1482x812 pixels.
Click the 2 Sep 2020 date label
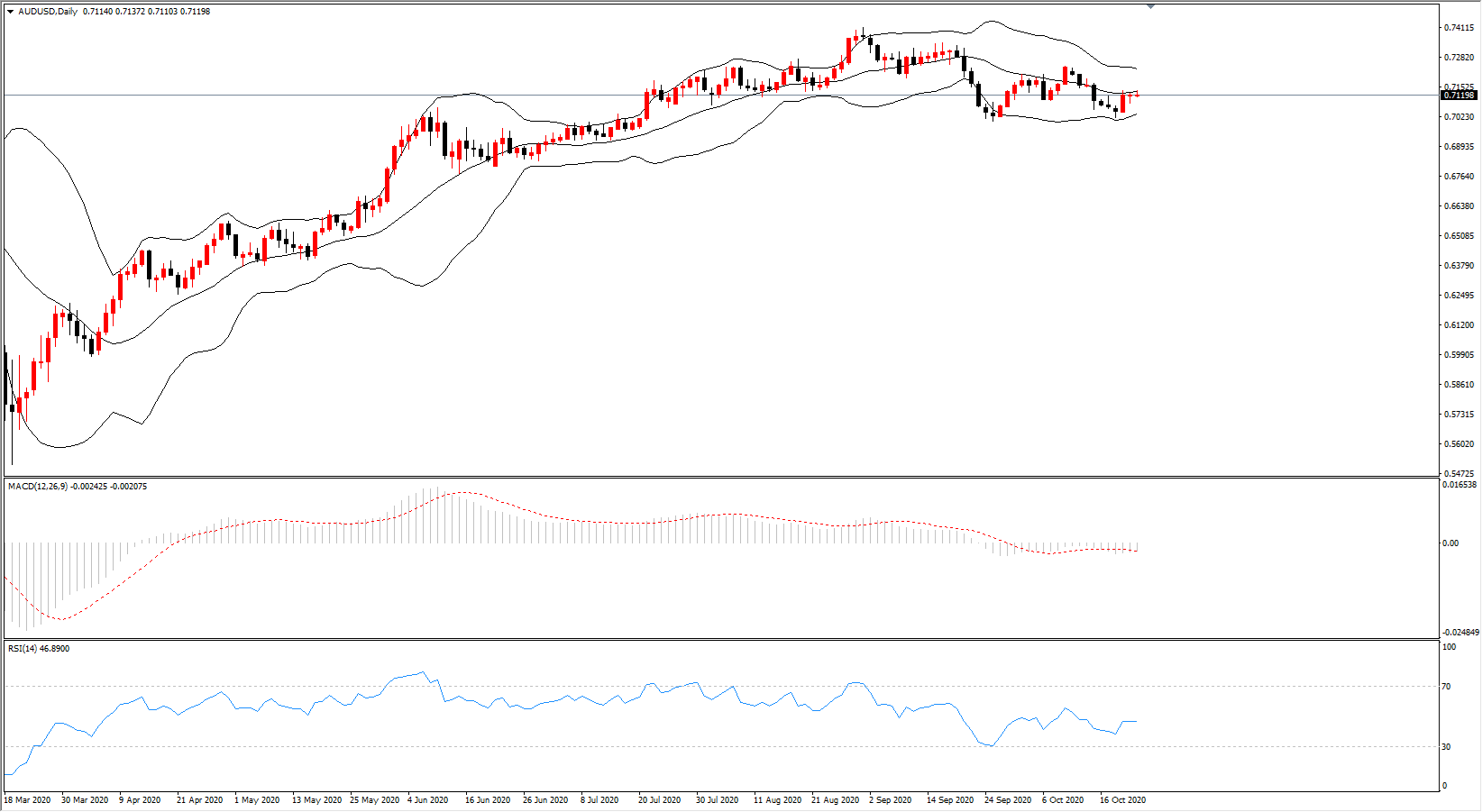(x=890, y=800)
